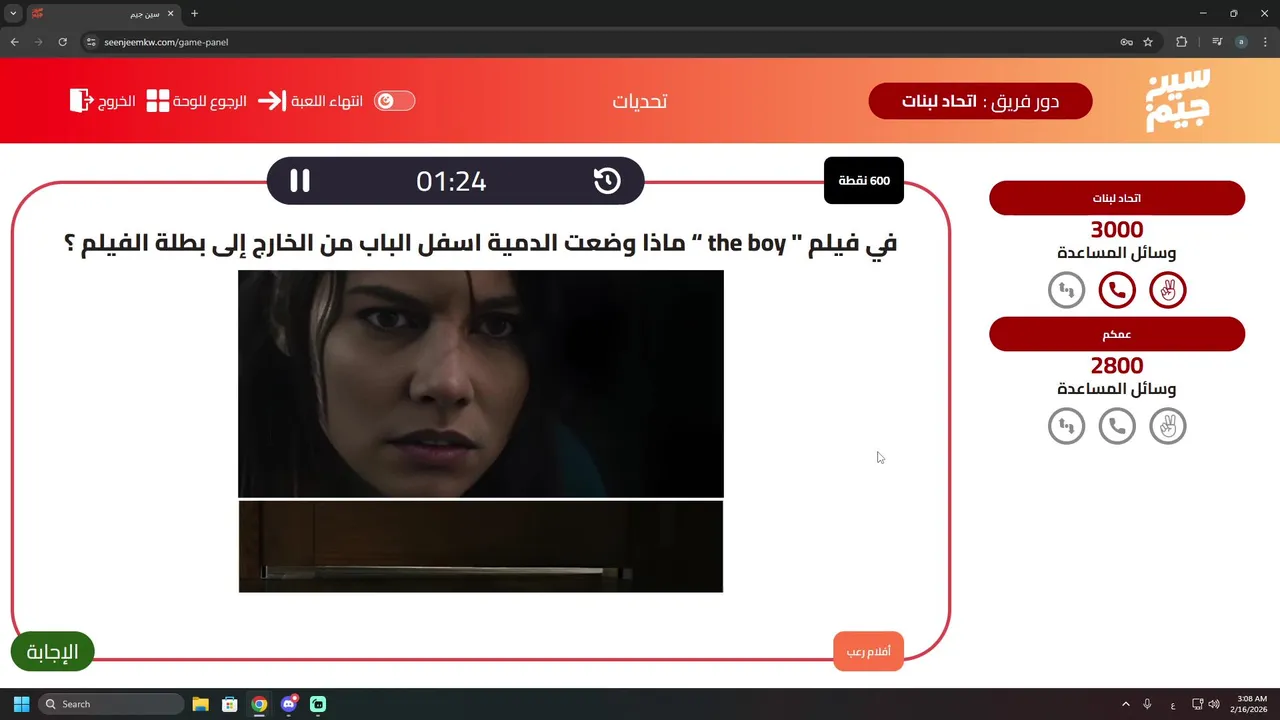The image size is (1280, 720).
Task: Use اتحاد لبنات swap lifeline icon
Action: tap(1066, 290)
